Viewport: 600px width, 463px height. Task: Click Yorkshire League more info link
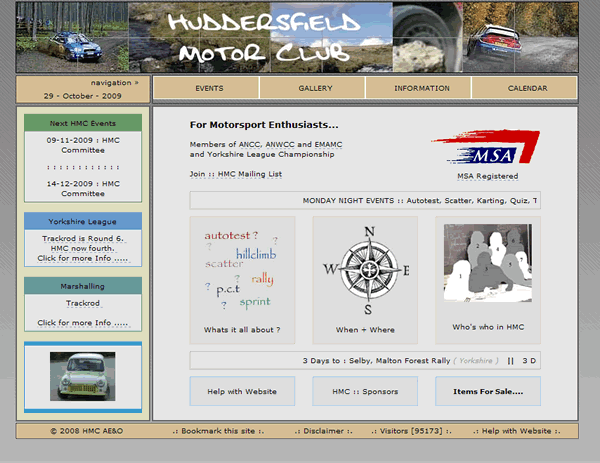click(x=83, y=258)
